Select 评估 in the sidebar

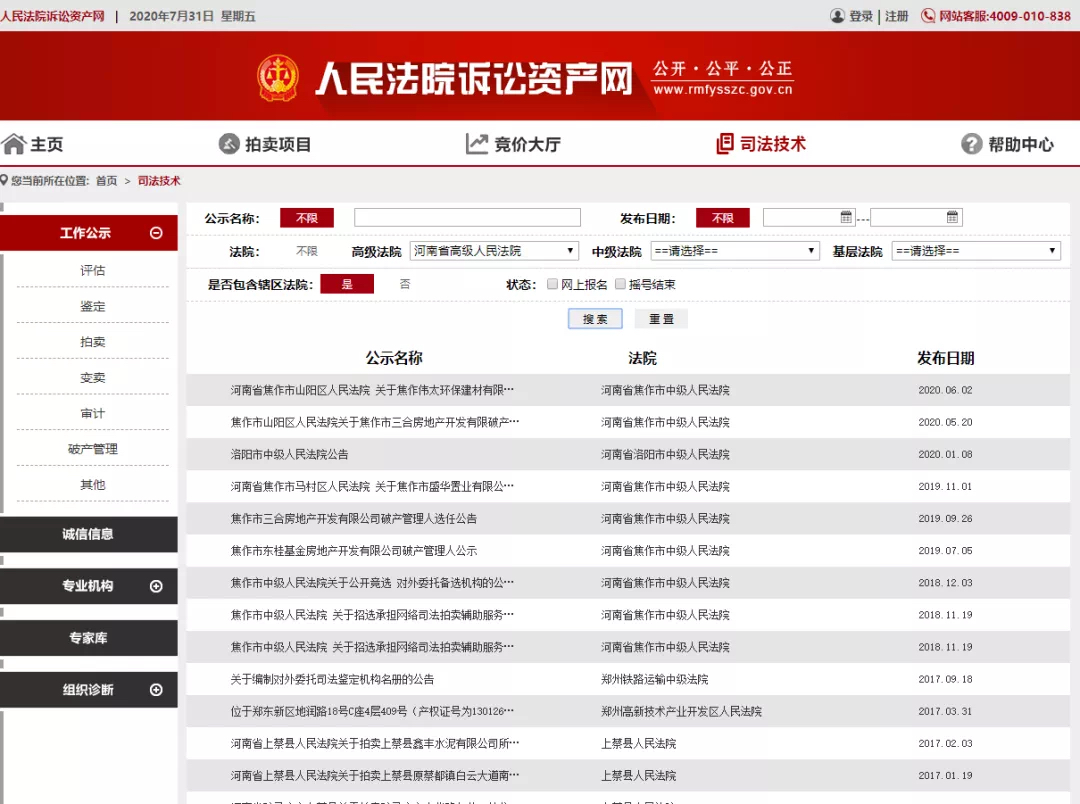click(92, 270)
